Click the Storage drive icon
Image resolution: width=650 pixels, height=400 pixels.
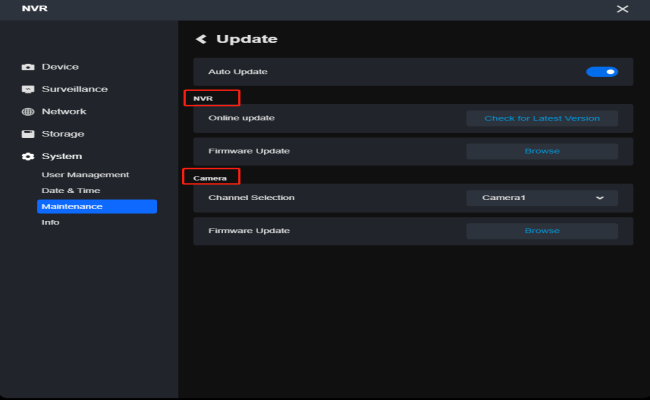(x=28, y=134)
